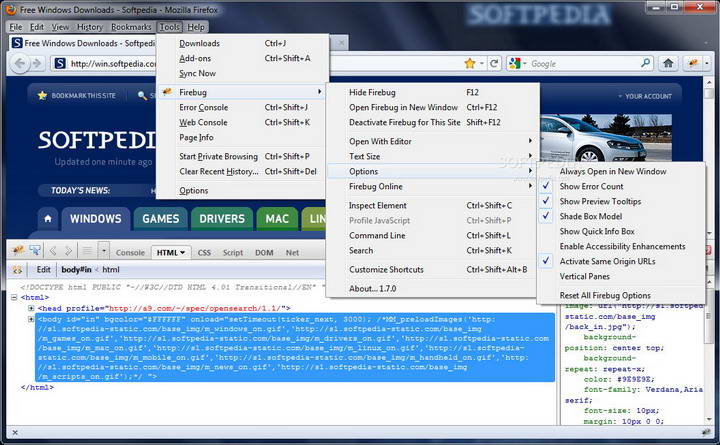Viewport: 720px width, 445px height.
Task: Click page vertical scrollbar up arrow
Action: pyautogui.click(x=710, y=83)
